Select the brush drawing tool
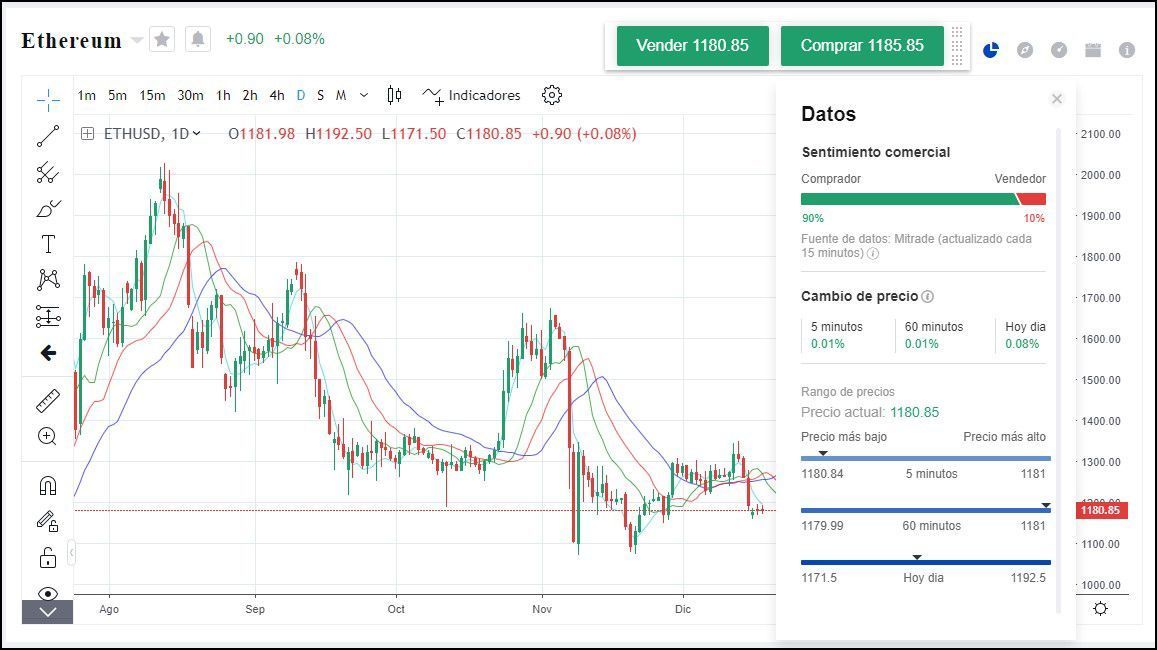 tap(47, 207)
